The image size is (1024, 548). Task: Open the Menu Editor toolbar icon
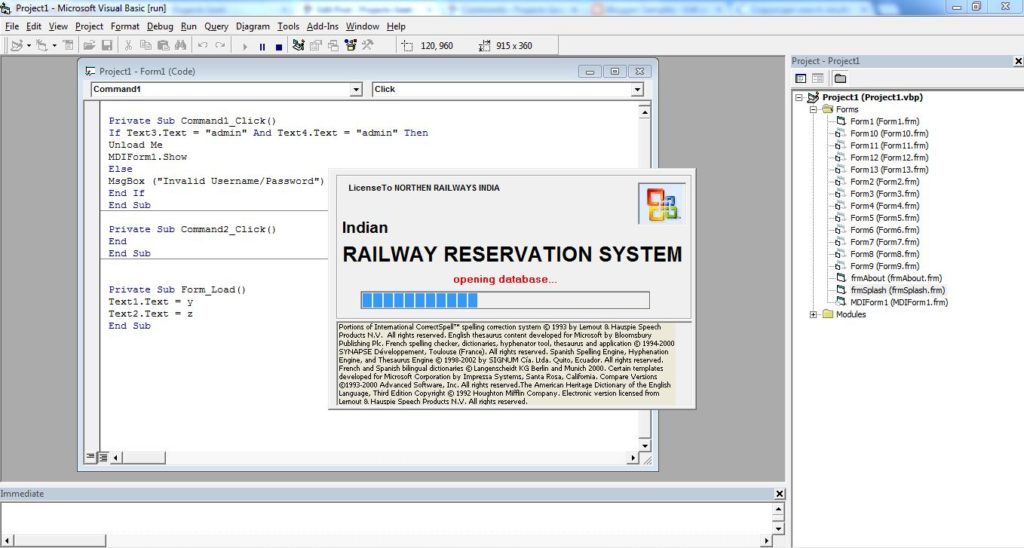pyautogui.click(x=68, y=46)
